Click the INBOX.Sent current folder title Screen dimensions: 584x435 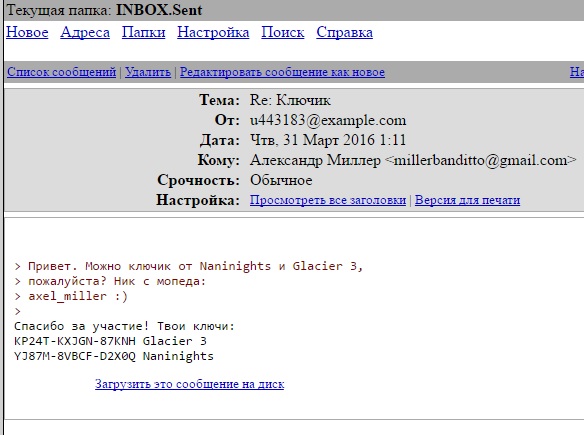pos(159,10)
